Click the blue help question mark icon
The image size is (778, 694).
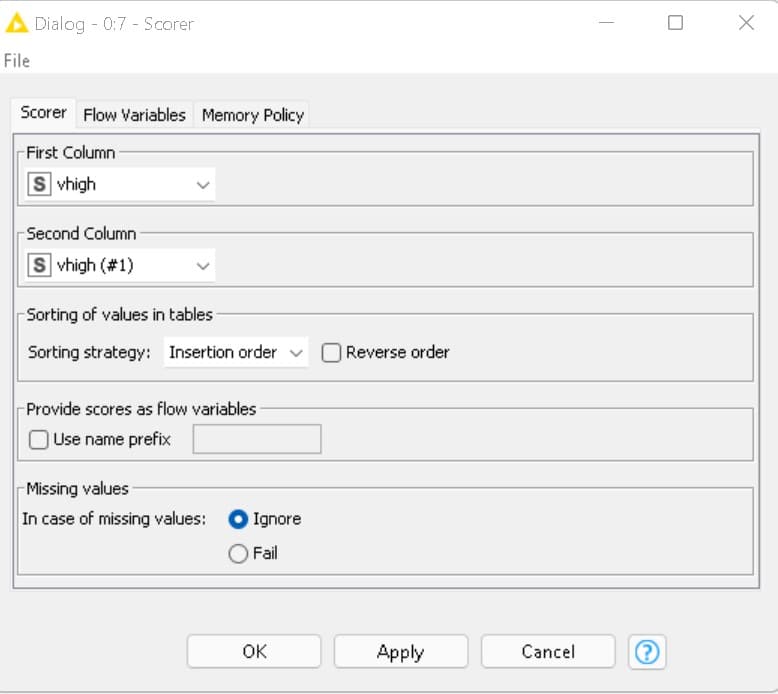(647, 652)
